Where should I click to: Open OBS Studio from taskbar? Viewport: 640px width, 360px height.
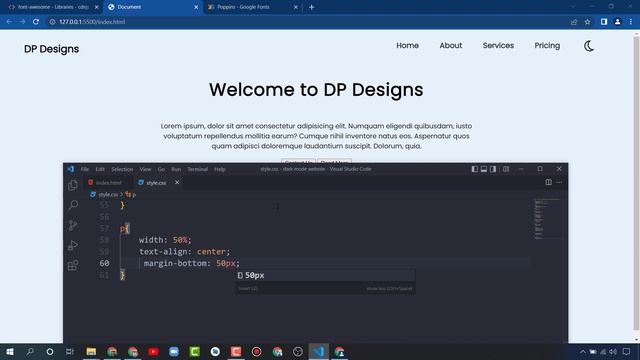pos(298,351)
